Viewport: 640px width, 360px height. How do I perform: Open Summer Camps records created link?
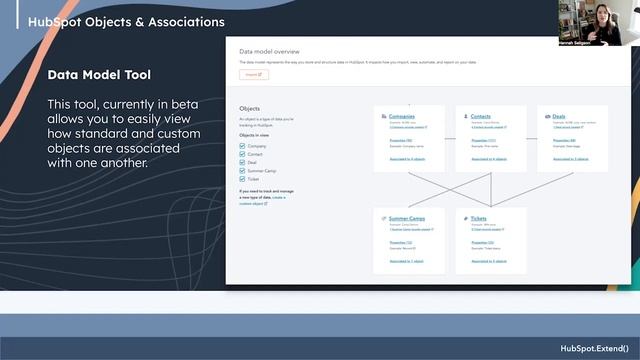click(x=411, y=229)
